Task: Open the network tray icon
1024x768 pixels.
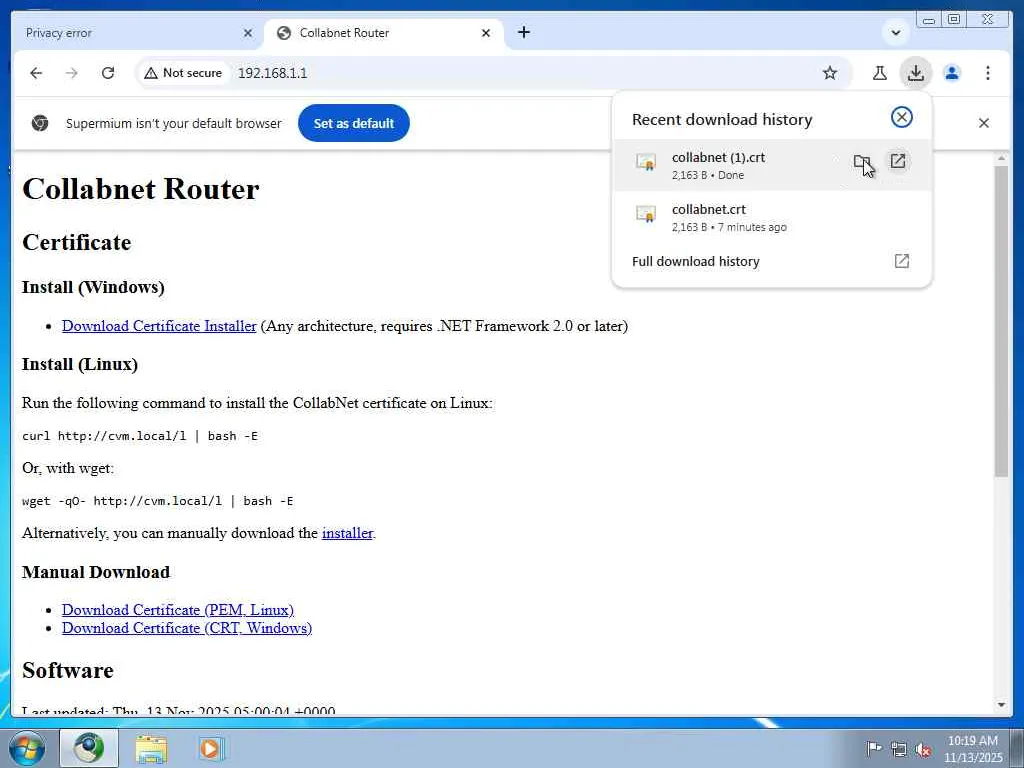Action: (x=899, y=749)
